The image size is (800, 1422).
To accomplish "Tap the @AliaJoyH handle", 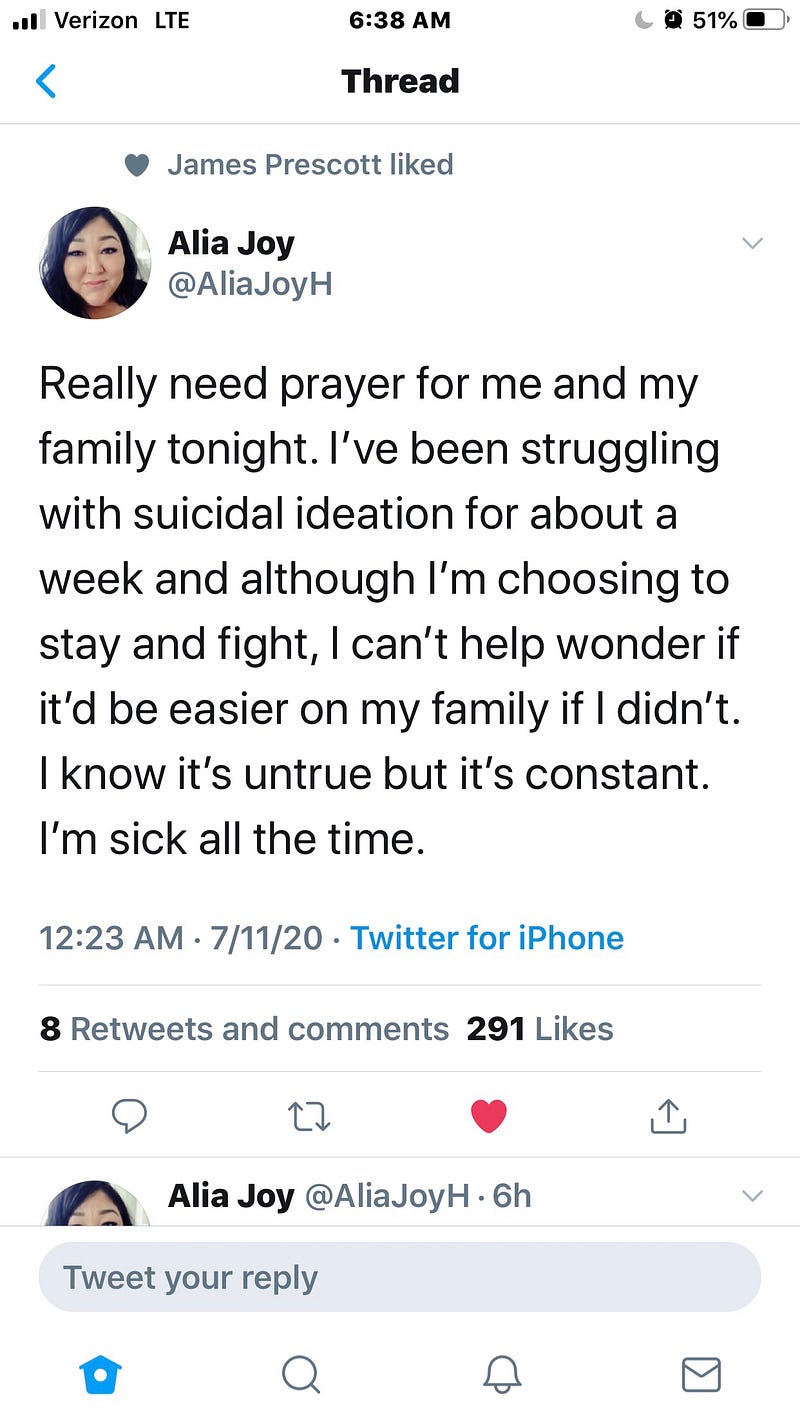I will pos(250,285).
